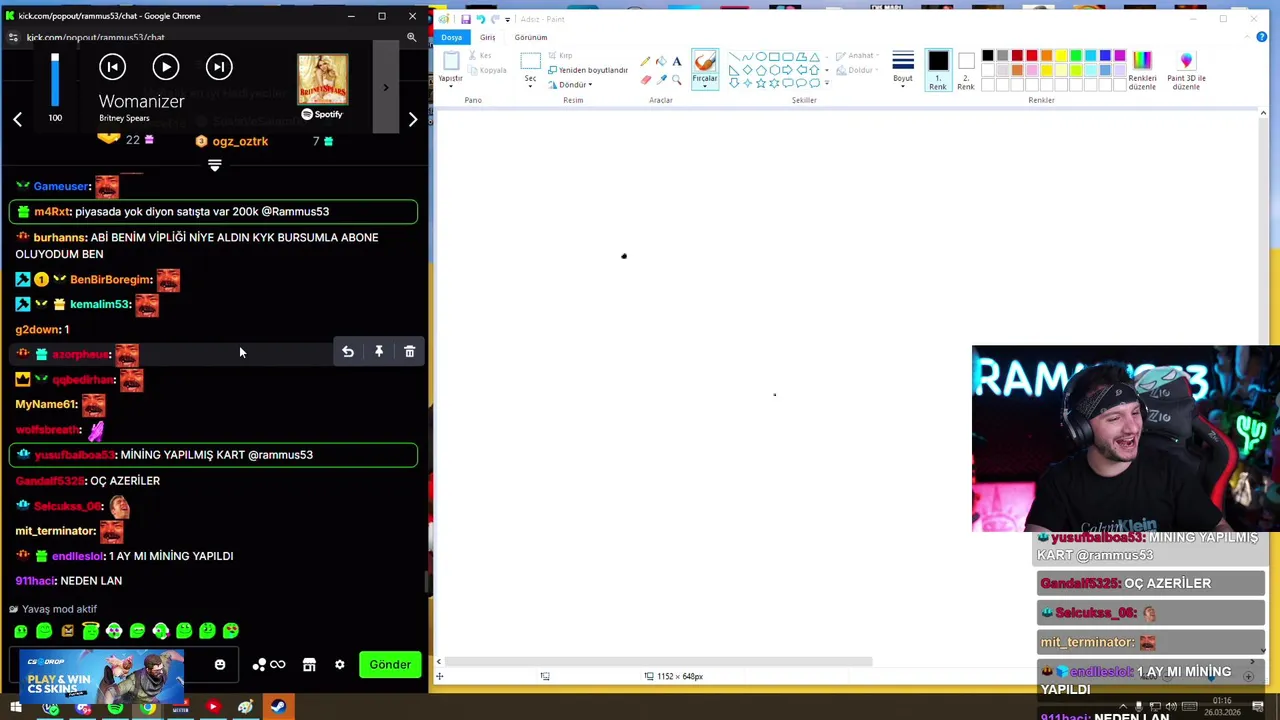This screenshot has width=1280, height=720.
Task: Collapse the chat leaderboard header chevron
Action: 214,166
